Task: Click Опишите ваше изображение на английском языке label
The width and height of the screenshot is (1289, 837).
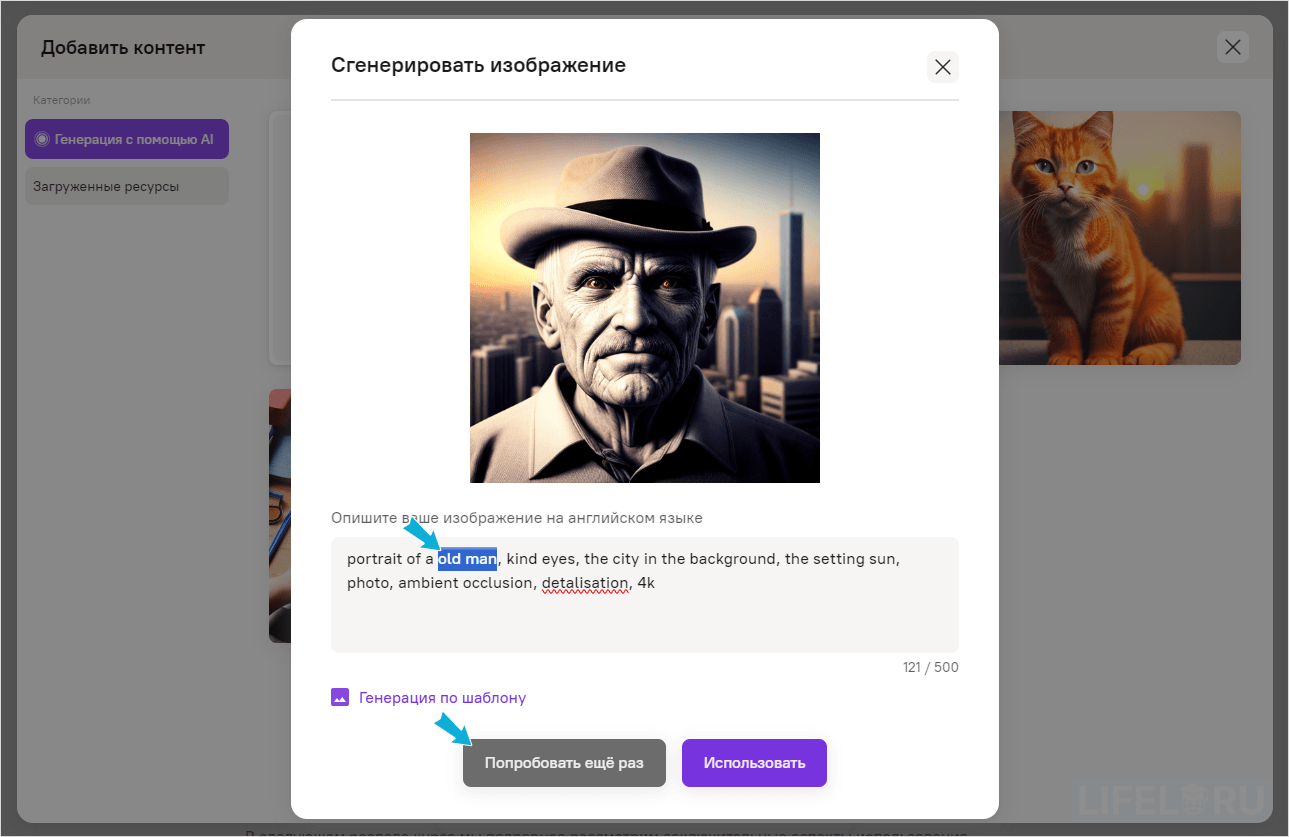Action: tap(517, 518)
